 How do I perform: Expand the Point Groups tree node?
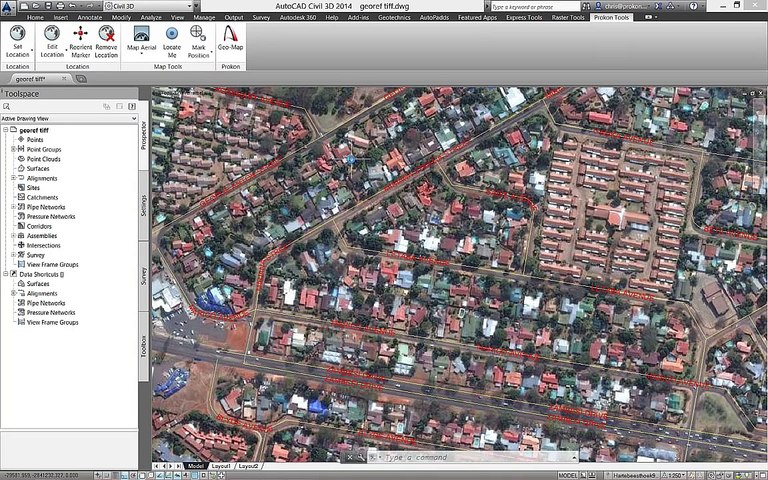13,149
